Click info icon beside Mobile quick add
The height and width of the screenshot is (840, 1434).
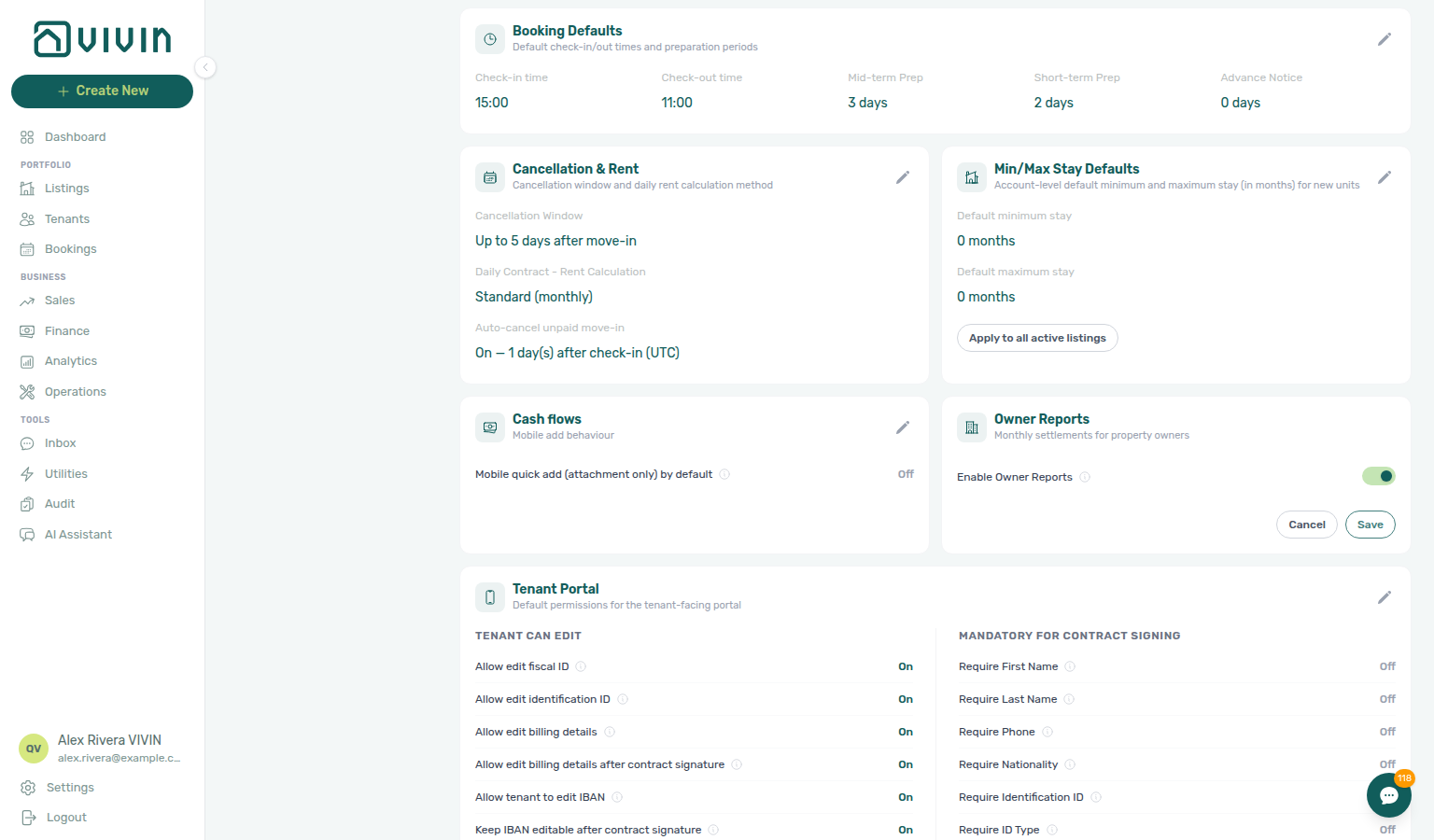tap(724, 474)
